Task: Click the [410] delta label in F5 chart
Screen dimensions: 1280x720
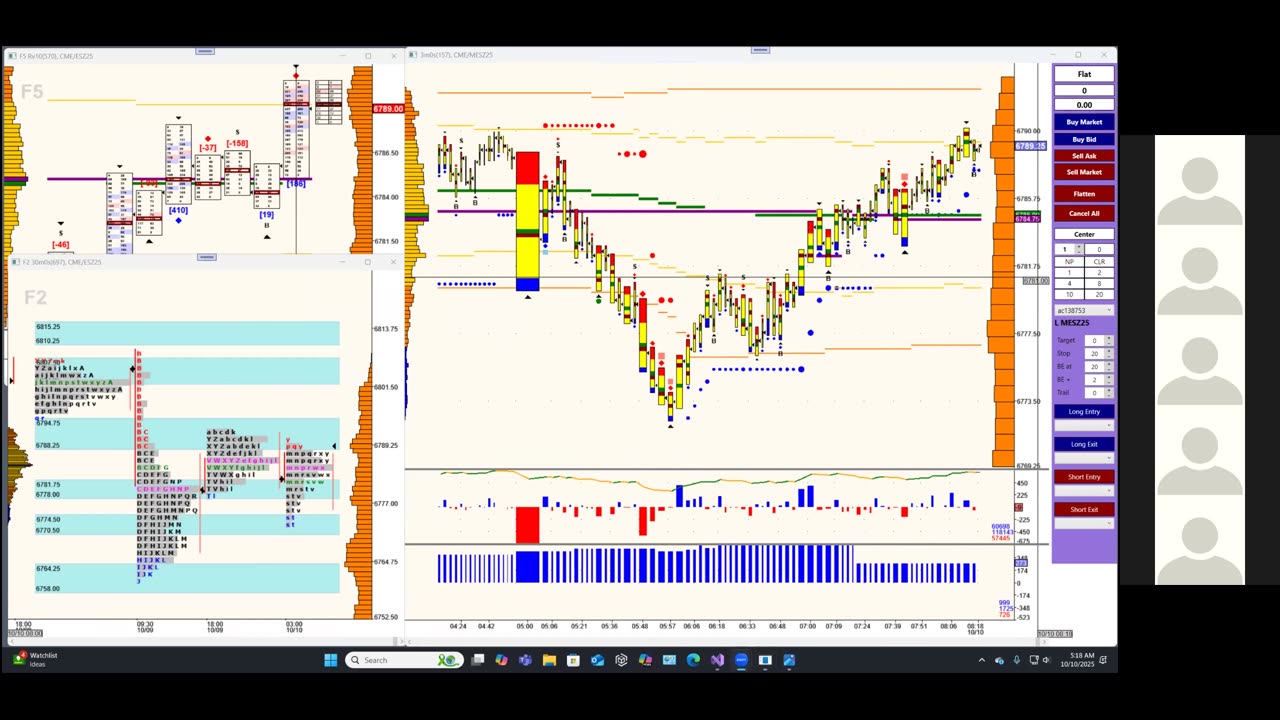Action: 178,211
